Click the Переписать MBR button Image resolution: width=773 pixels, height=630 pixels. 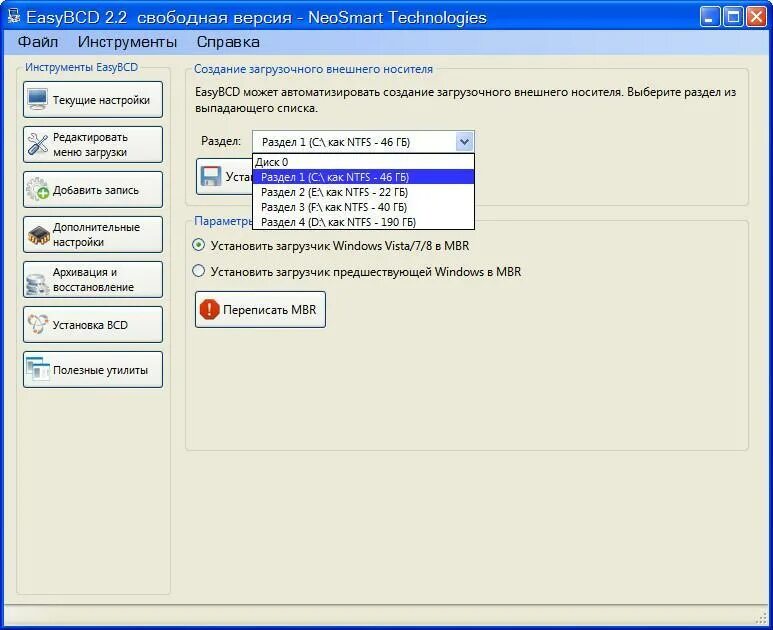[260, 310]
